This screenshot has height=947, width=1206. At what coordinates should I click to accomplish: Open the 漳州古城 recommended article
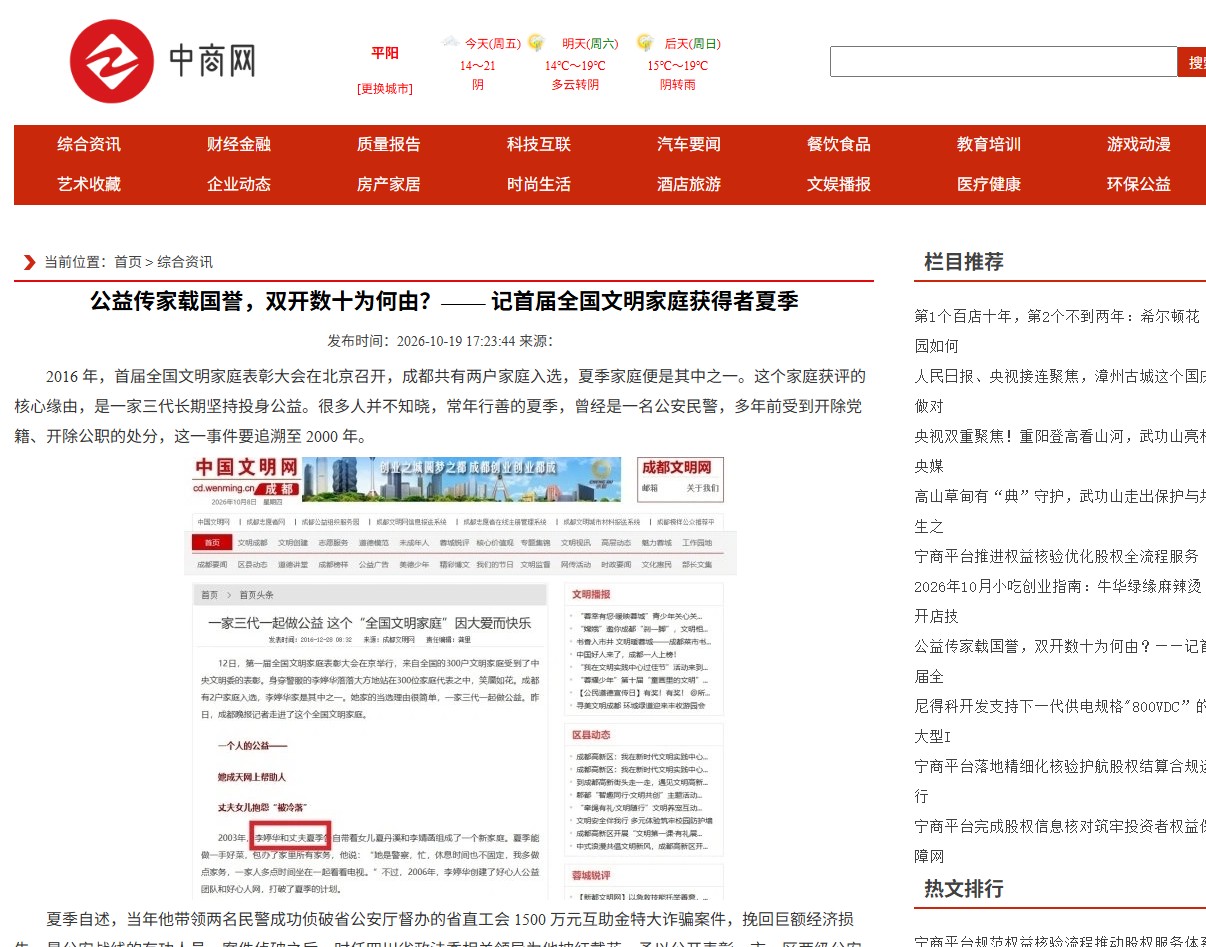1060,391
